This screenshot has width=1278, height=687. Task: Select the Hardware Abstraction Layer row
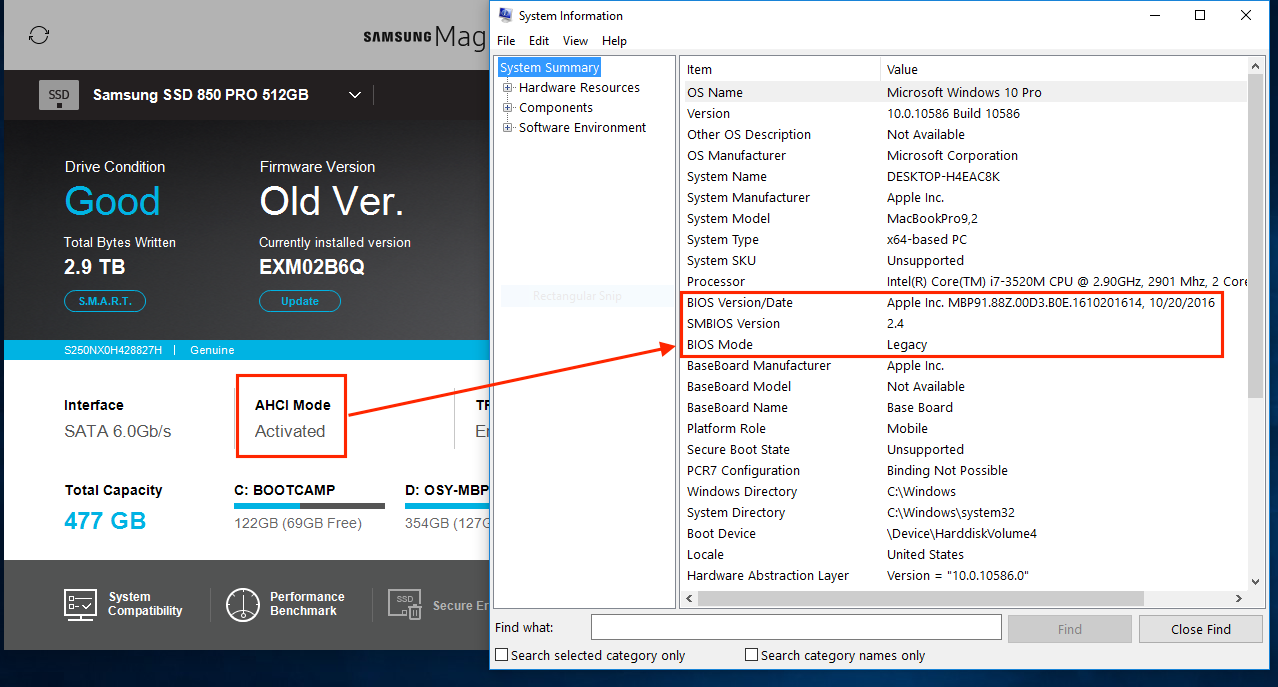pyautogui.click(x=964, y=575)
